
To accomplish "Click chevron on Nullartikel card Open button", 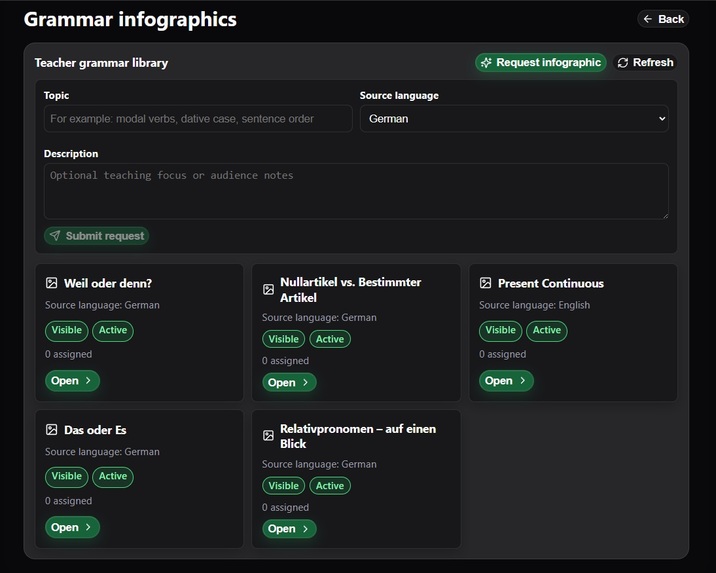I will click(305, 383).
